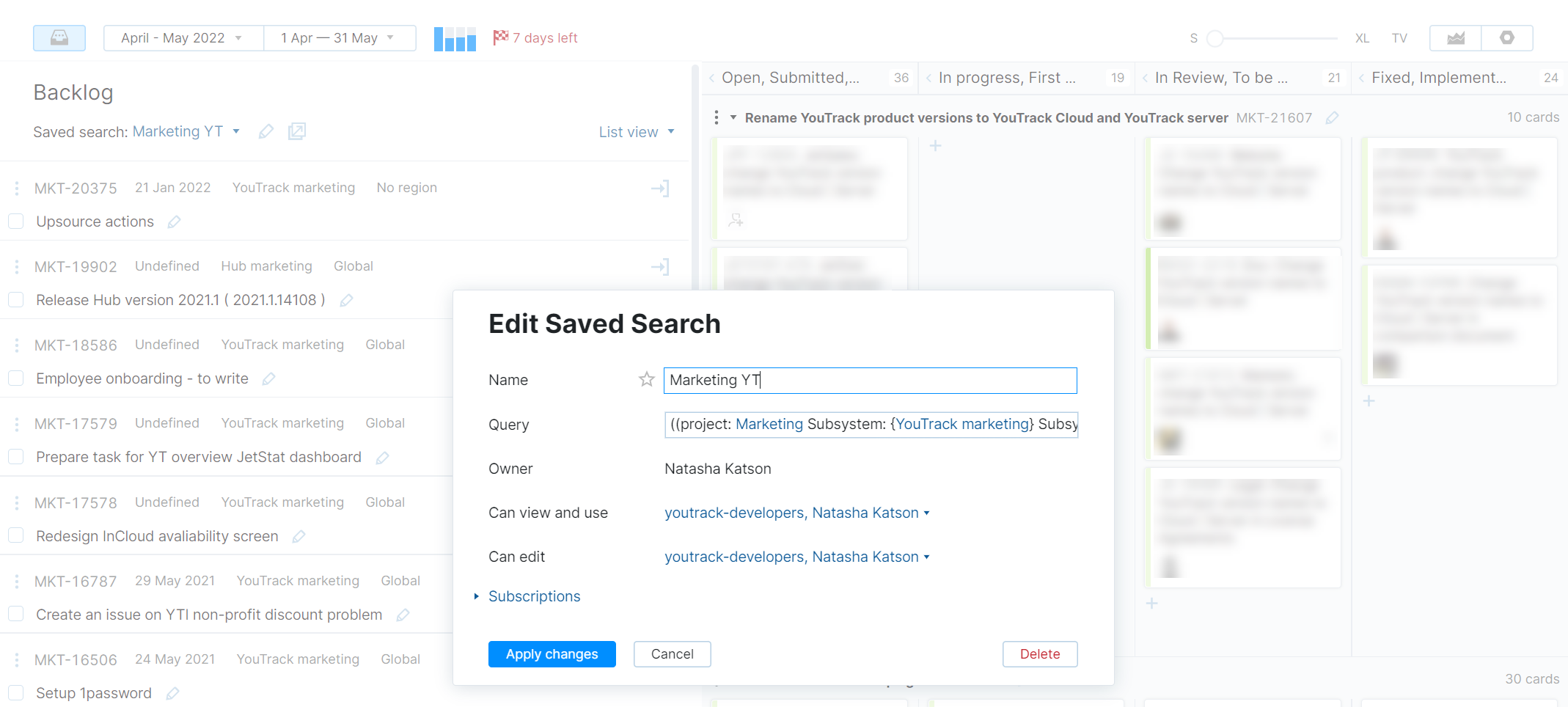Open the swimlane three-dot menu for MKT-21607
This screenshot has height=707, width=1568.
[x=716, y=117]
